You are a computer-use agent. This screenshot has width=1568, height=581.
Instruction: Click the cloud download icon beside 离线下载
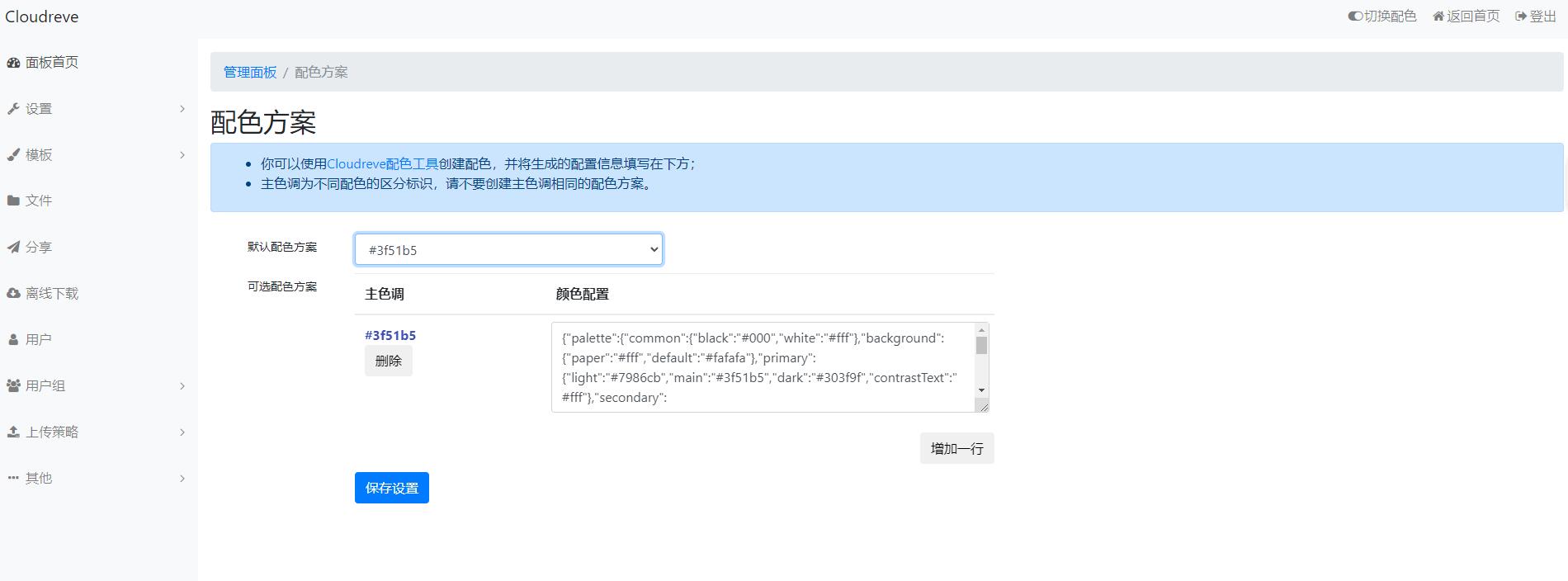(x=13, y=293)
